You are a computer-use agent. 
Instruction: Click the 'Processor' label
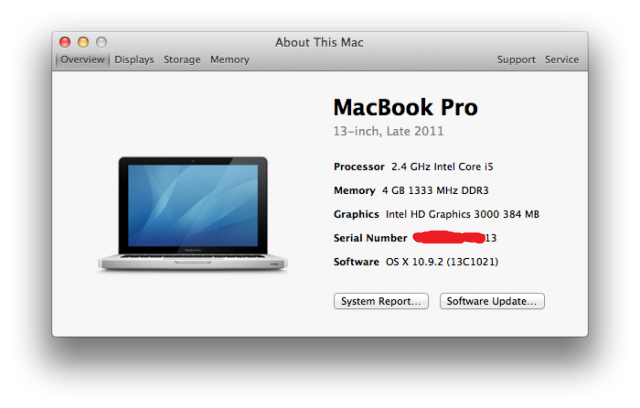pyautogui.click(x=359, y=167)
